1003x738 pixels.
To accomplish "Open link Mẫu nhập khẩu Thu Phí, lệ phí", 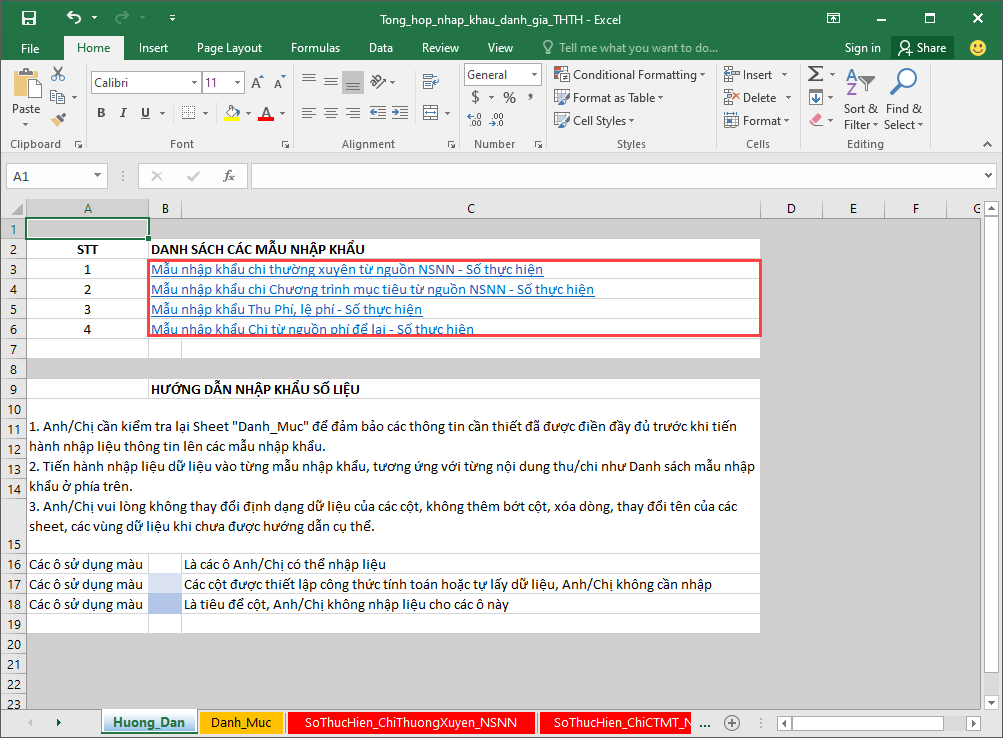I will coord(285,309).
